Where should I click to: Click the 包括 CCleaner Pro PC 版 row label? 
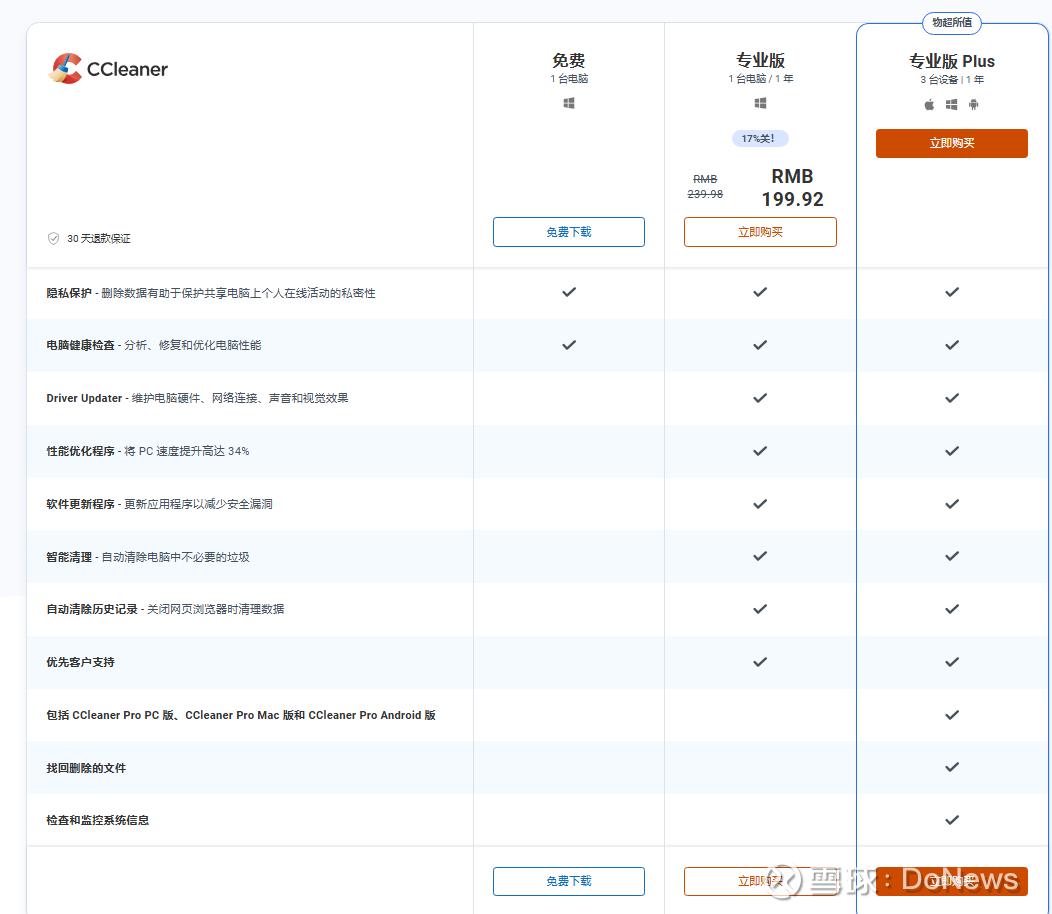pyautogui.click(x=241, y=715)
